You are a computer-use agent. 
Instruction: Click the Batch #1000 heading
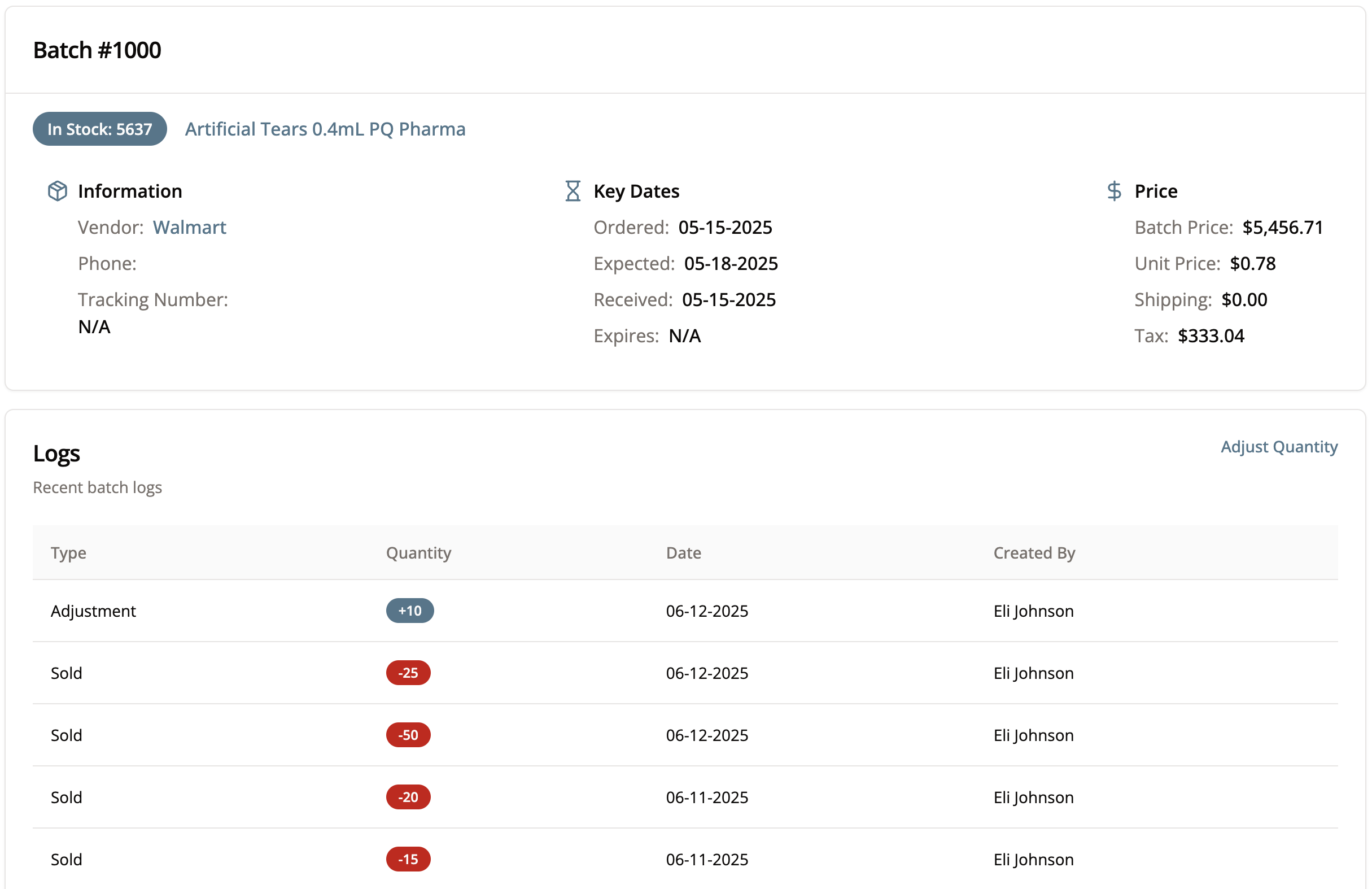pos(97,50)
